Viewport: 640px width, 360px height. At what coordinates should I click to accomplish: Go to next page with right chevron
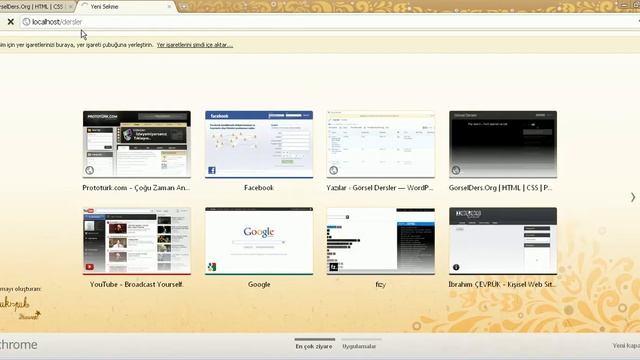click(x=633, y=197)
